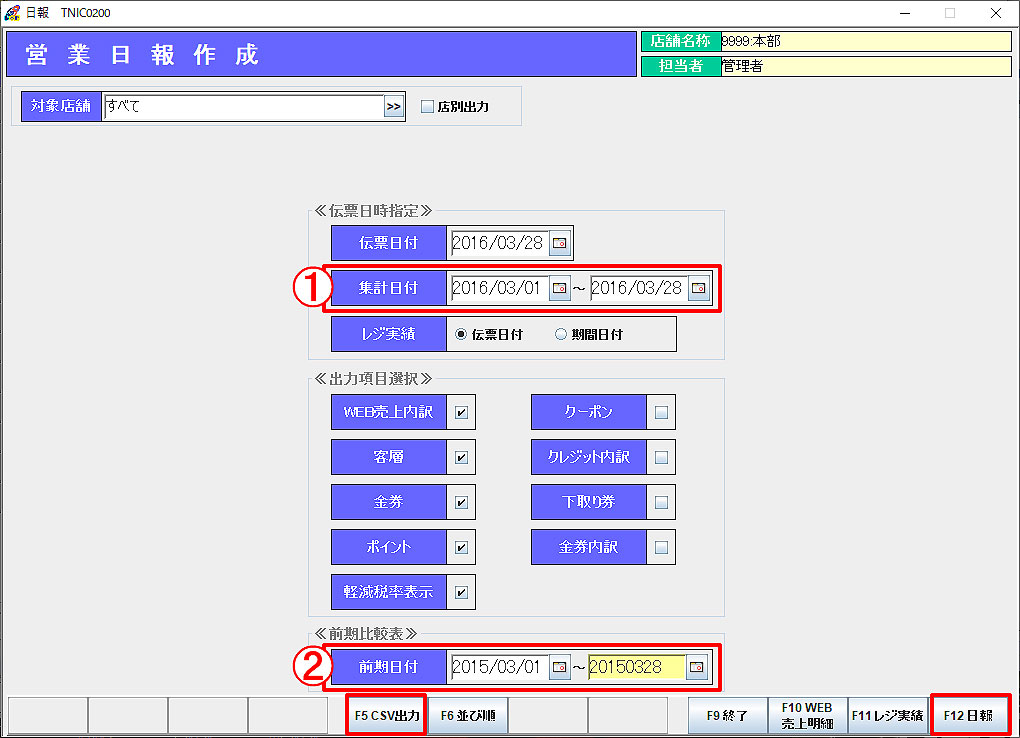
Task: Click the 営業日報作成 header title
Action: pos(142,55)
